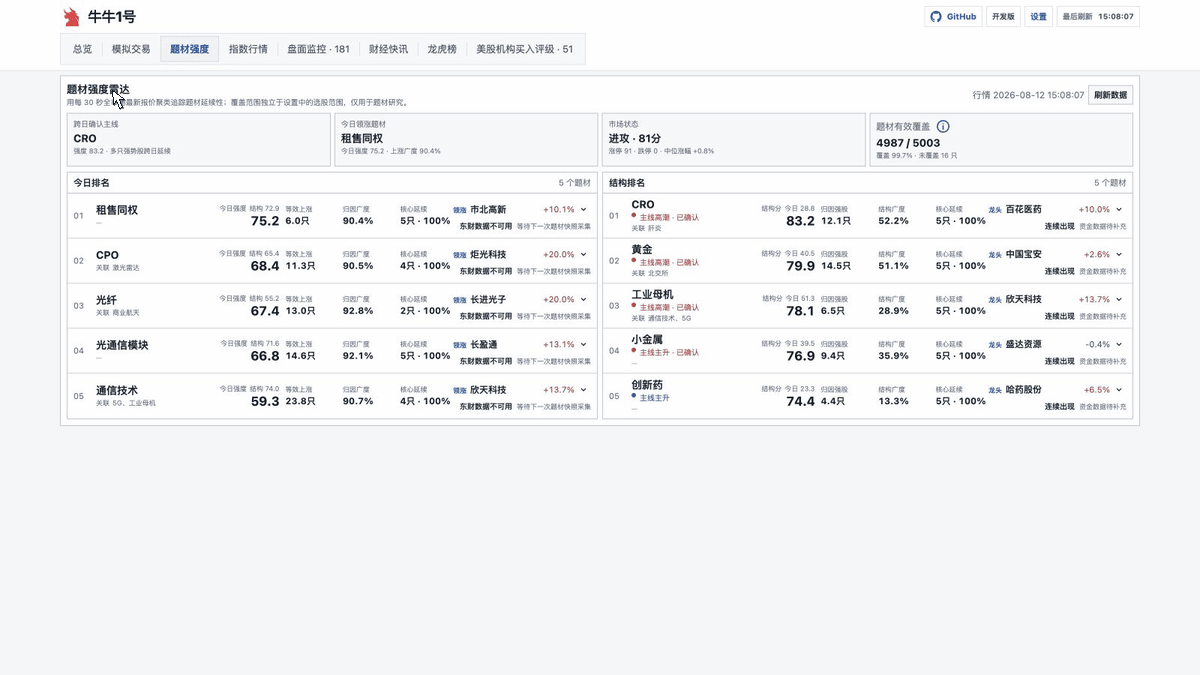Click info icon beside 题材有效覆盖
1200x675 pixels.
943,127
